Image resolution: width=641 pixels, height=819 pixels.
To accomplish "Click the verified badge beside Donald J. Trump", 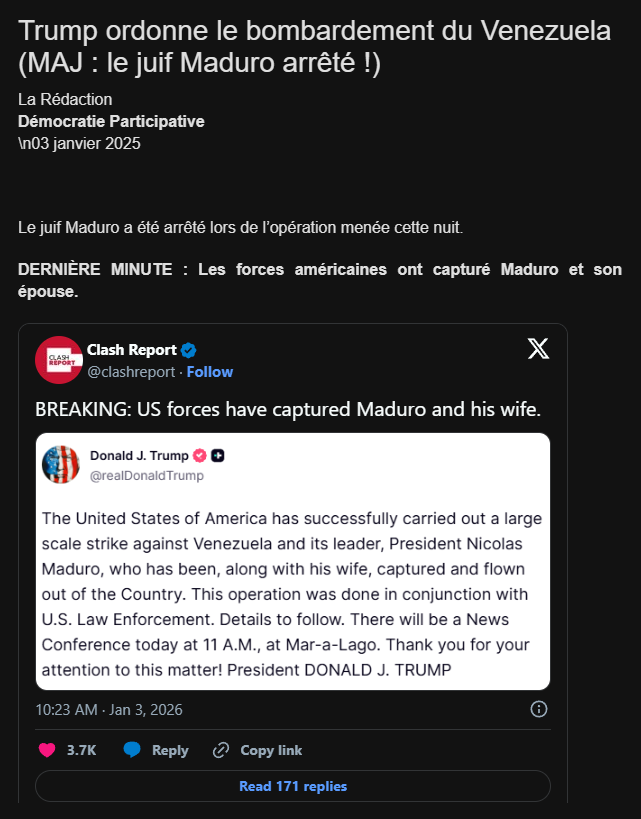I will tap(199, 456).
